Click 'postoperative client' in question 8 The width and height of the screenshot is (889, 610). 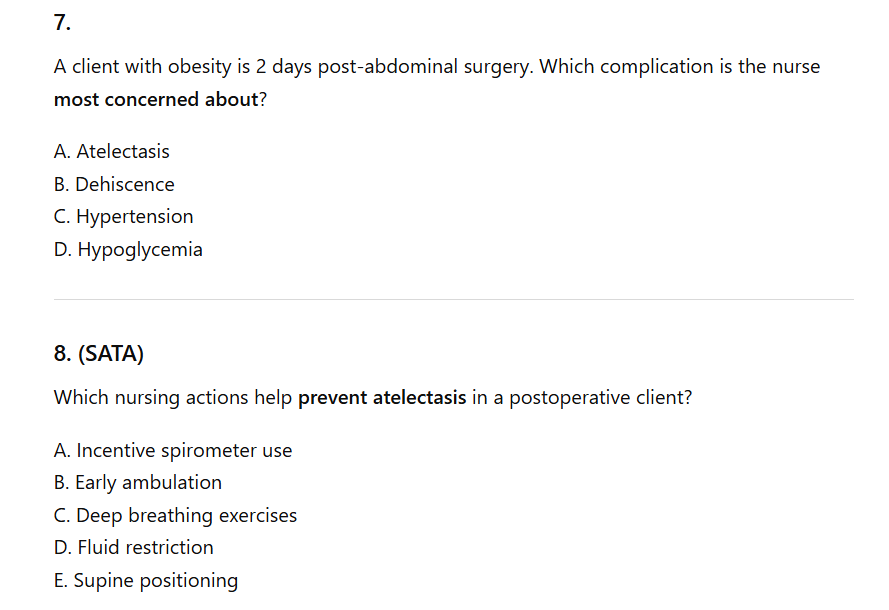600,398
